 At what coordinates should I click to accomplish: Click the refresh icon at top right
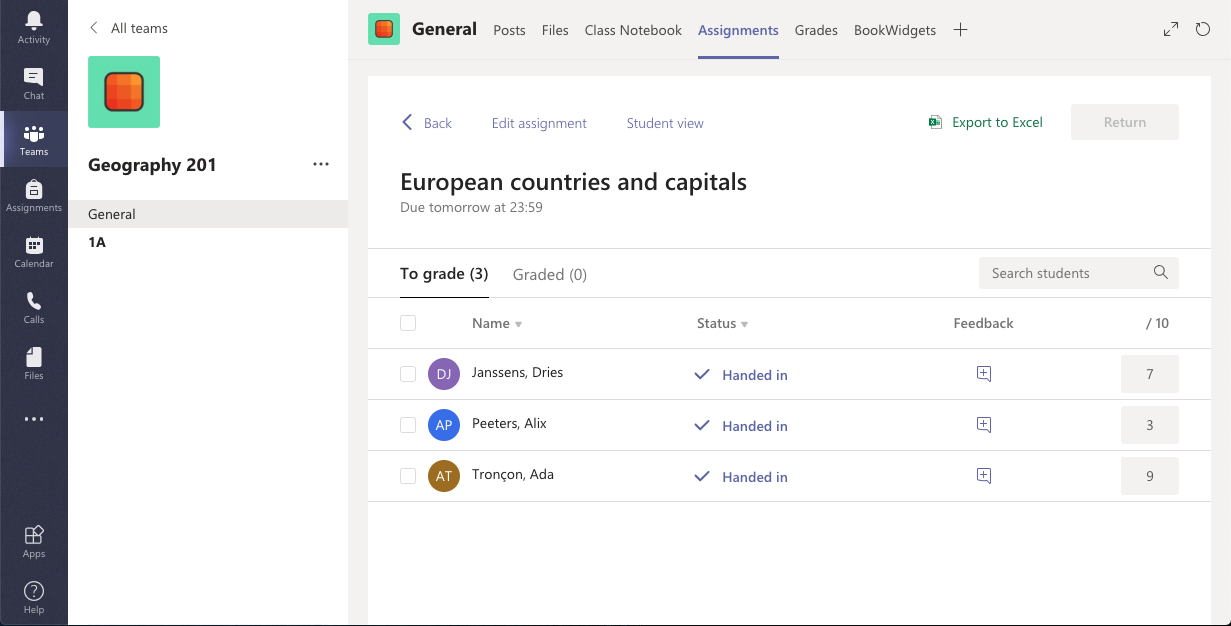tap(1203, 30)
